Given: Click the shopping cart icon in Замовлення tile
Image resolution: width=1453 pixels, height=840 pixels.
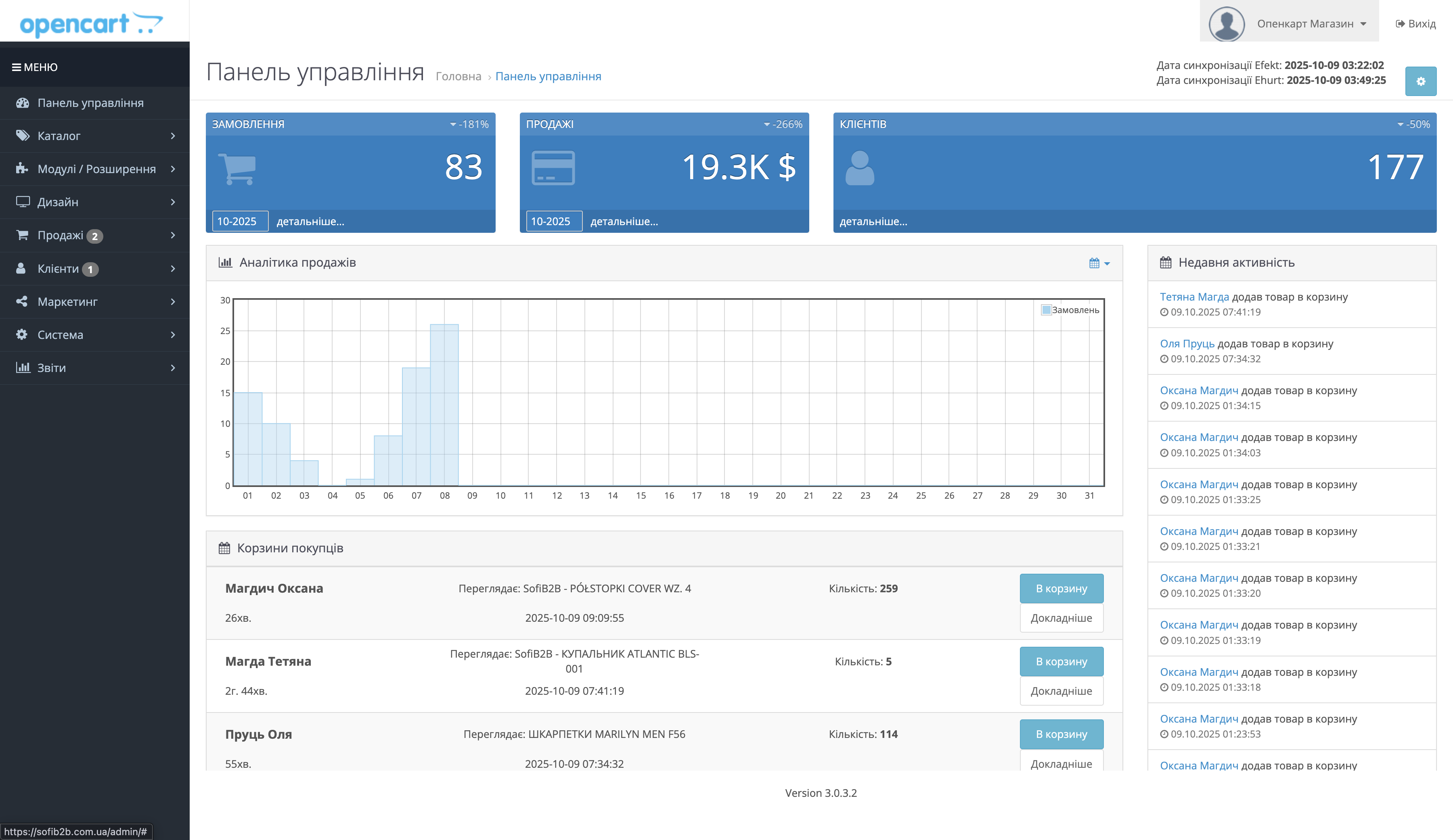Looking at the screenshot, I should pyautogui.click(x=237, y=168).
